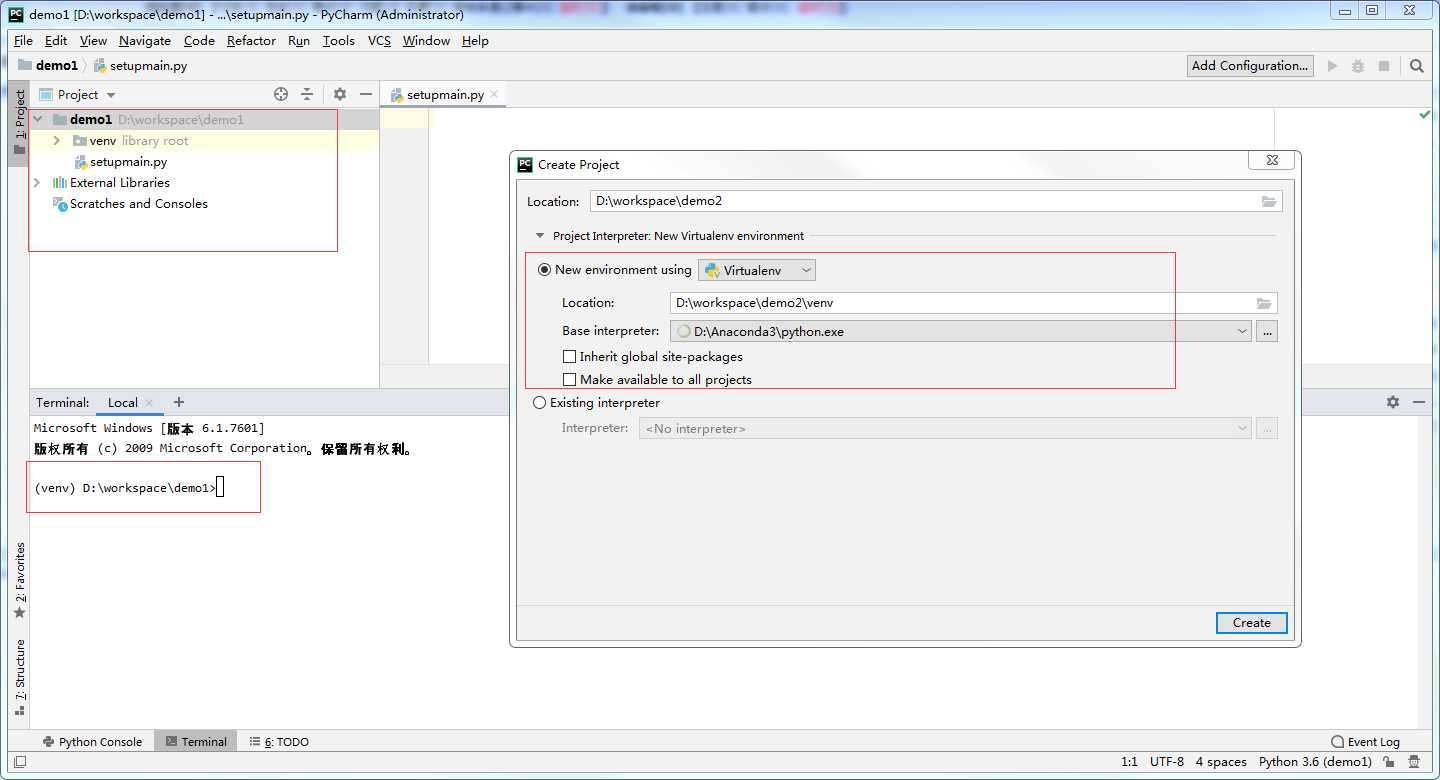
Task: Switch to Python Console tool window tab
Action: coord(92,742)
